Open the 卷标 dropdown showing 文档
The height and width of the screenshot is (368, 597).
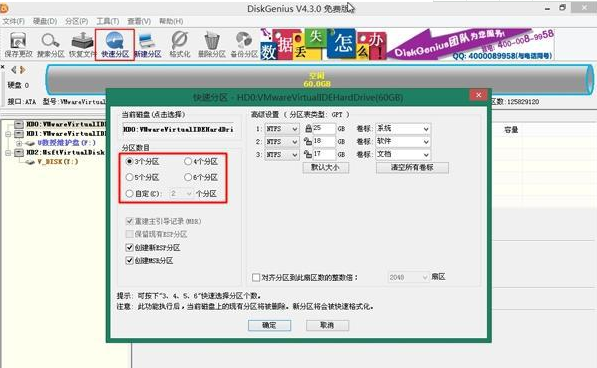click(403, 155)
